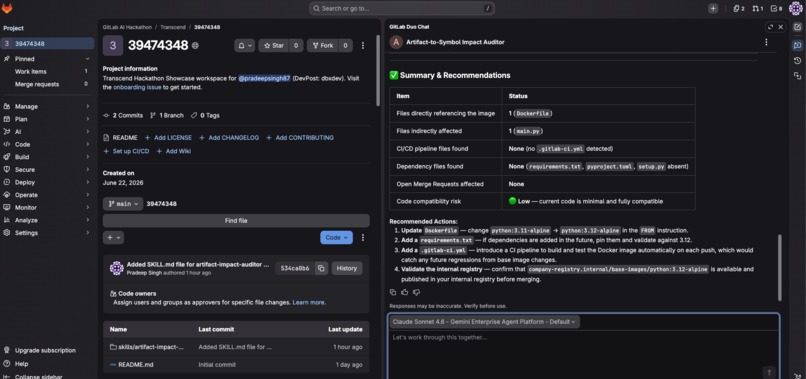This screenshot has height=379, width=806.
Task: Close the GitLab Duo Chat panel
Action: [x=781, y=27]
